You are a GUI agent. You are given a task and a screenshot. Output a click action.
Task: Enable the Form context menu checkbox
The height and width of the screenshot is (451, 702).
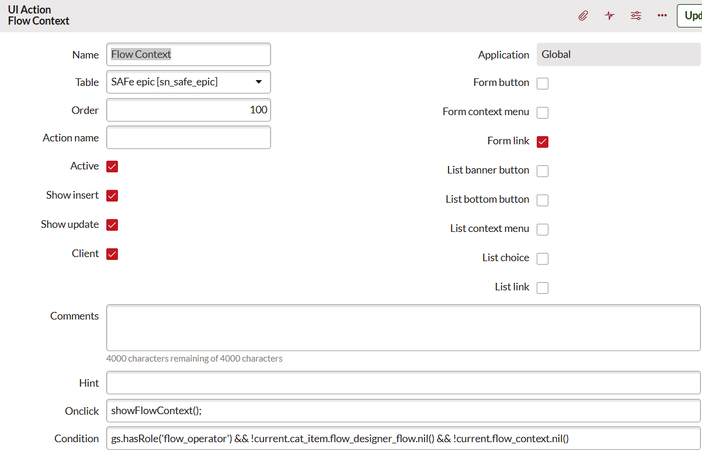543,112
